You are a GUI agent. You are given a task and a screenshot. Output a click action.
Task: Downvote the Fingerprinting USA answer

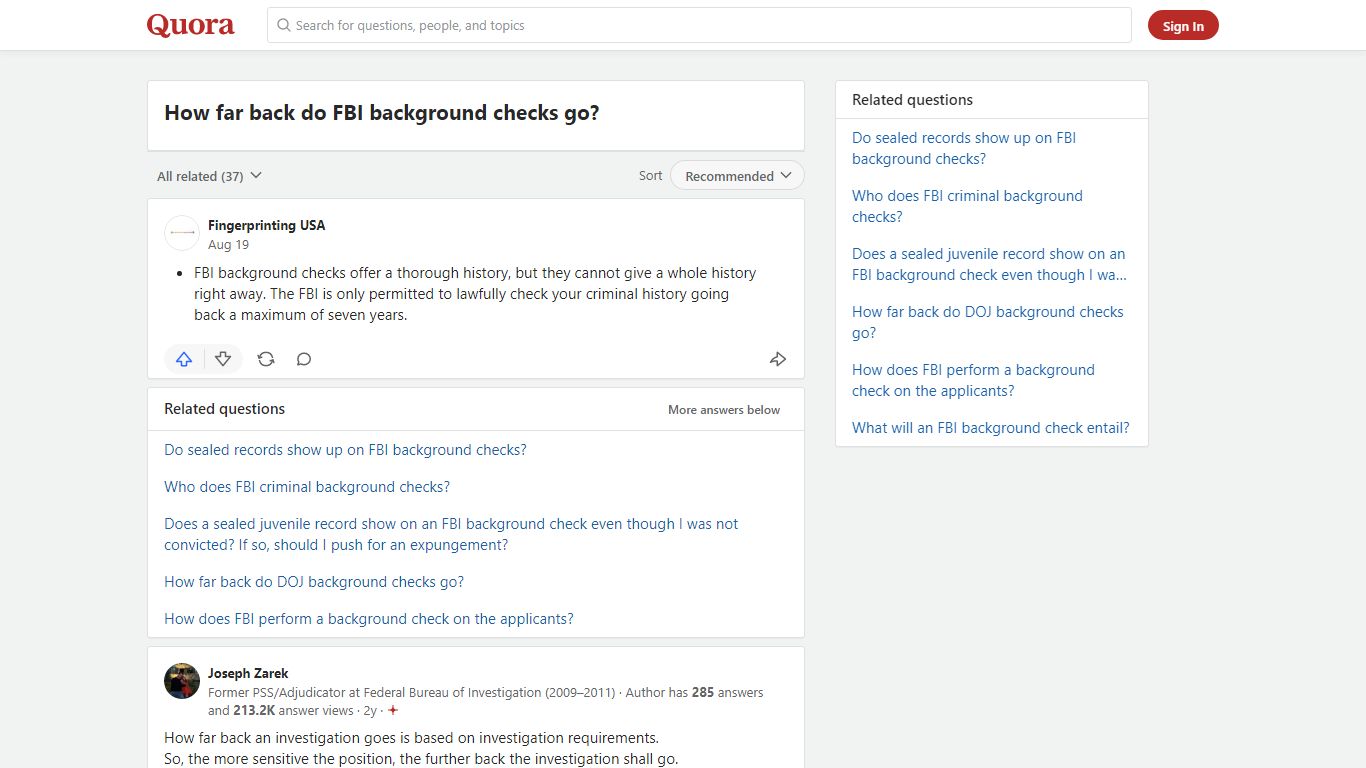click(x=223, y=359)
